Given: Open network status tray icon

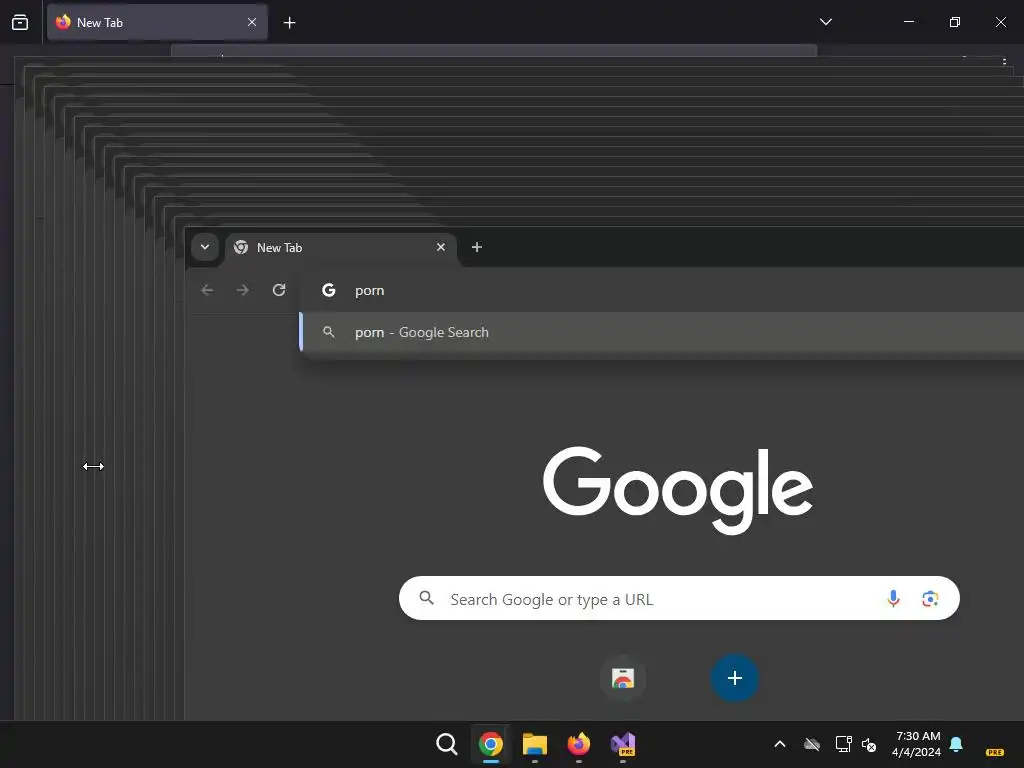Looking at the screenshot, I should pyautogui.click(x=843, y=744).
